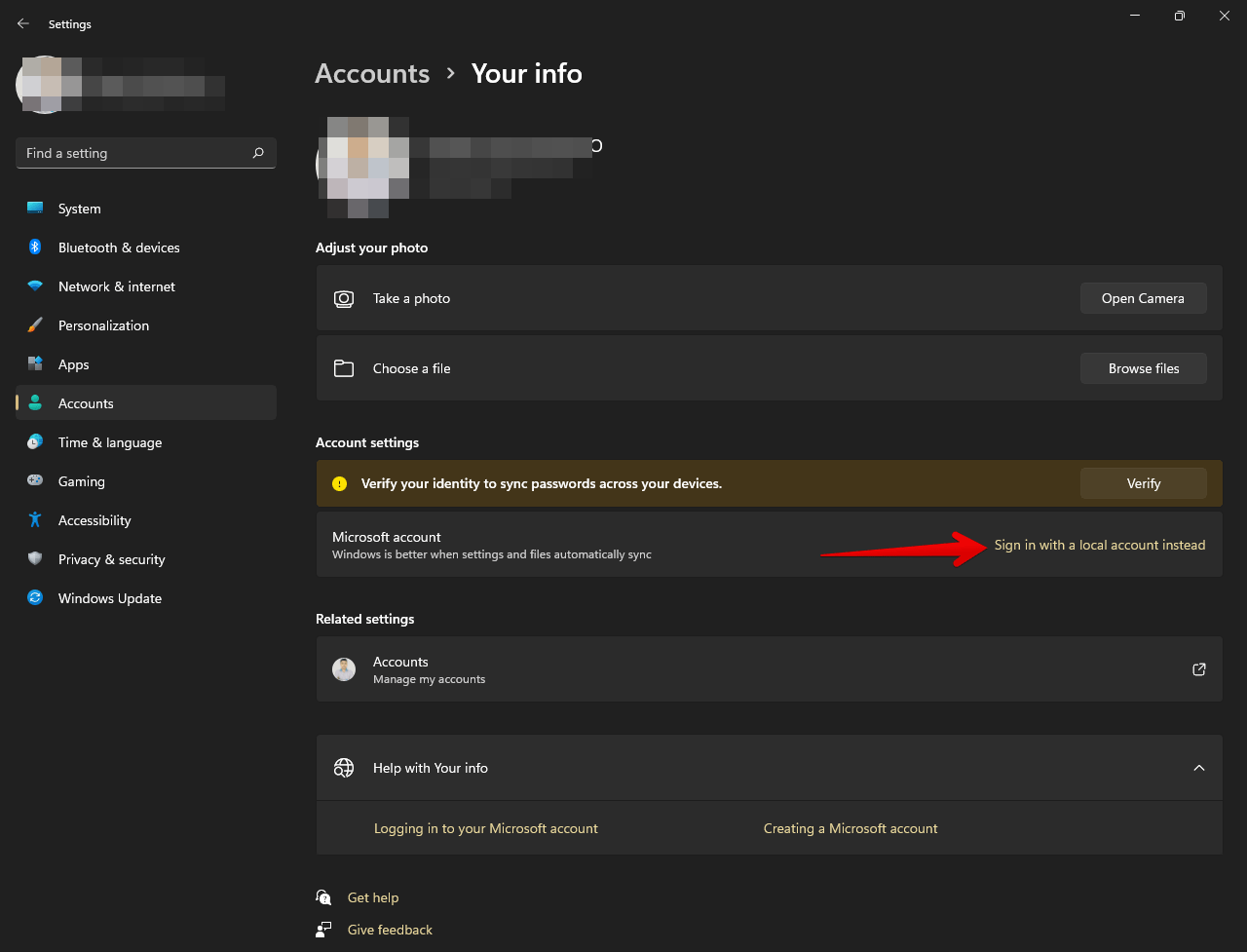Image resolution: width=1247 pixels, height=952 pixels.
Task: Click the Browse files button
Action: click(1144, 368)
